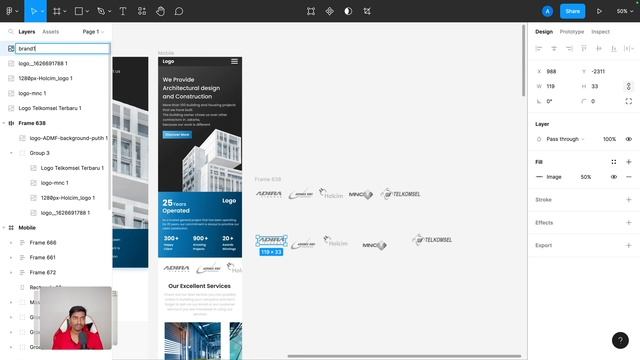640x360 pixels.
Task: Open the help question mark button
Action: (620, 340)
